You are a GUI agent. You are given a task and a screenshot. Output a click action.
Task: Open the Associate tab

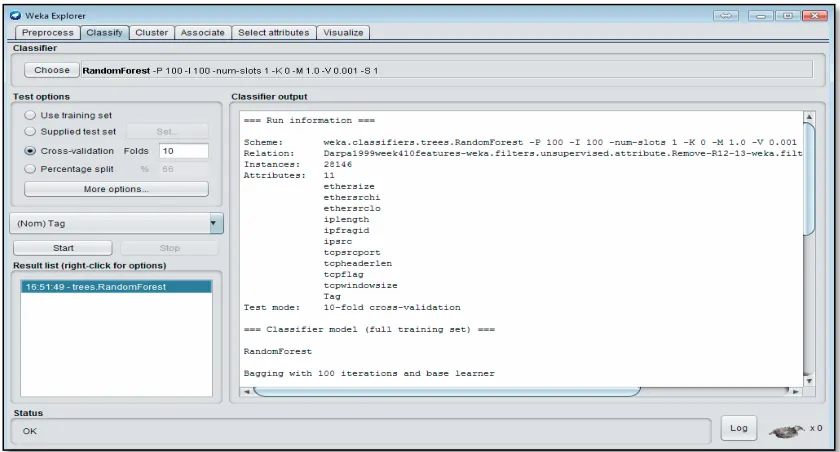point(202,33)
